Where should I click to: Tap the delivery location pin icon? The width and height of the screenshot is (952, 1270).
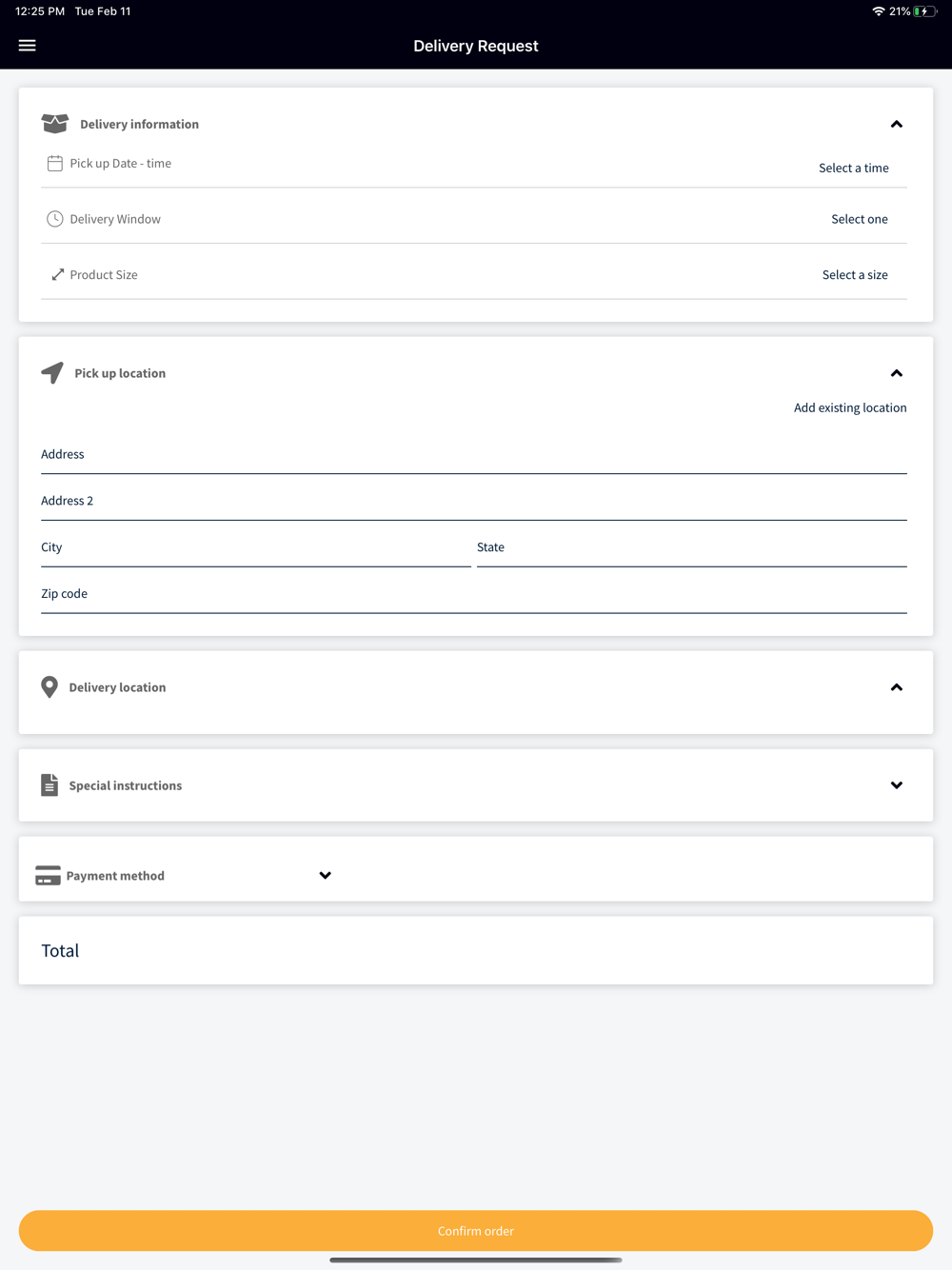tap(50, 687)
